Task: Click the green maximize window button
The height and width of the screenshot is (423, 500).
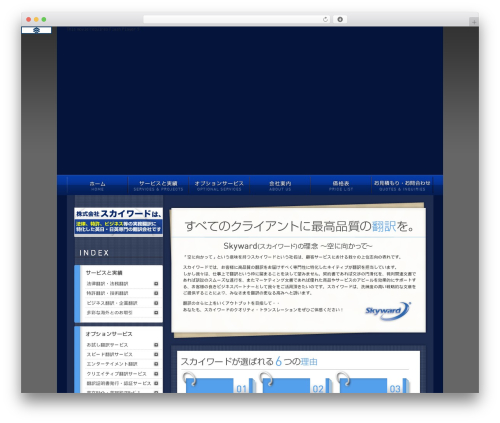Action: [x=44, y=19]
